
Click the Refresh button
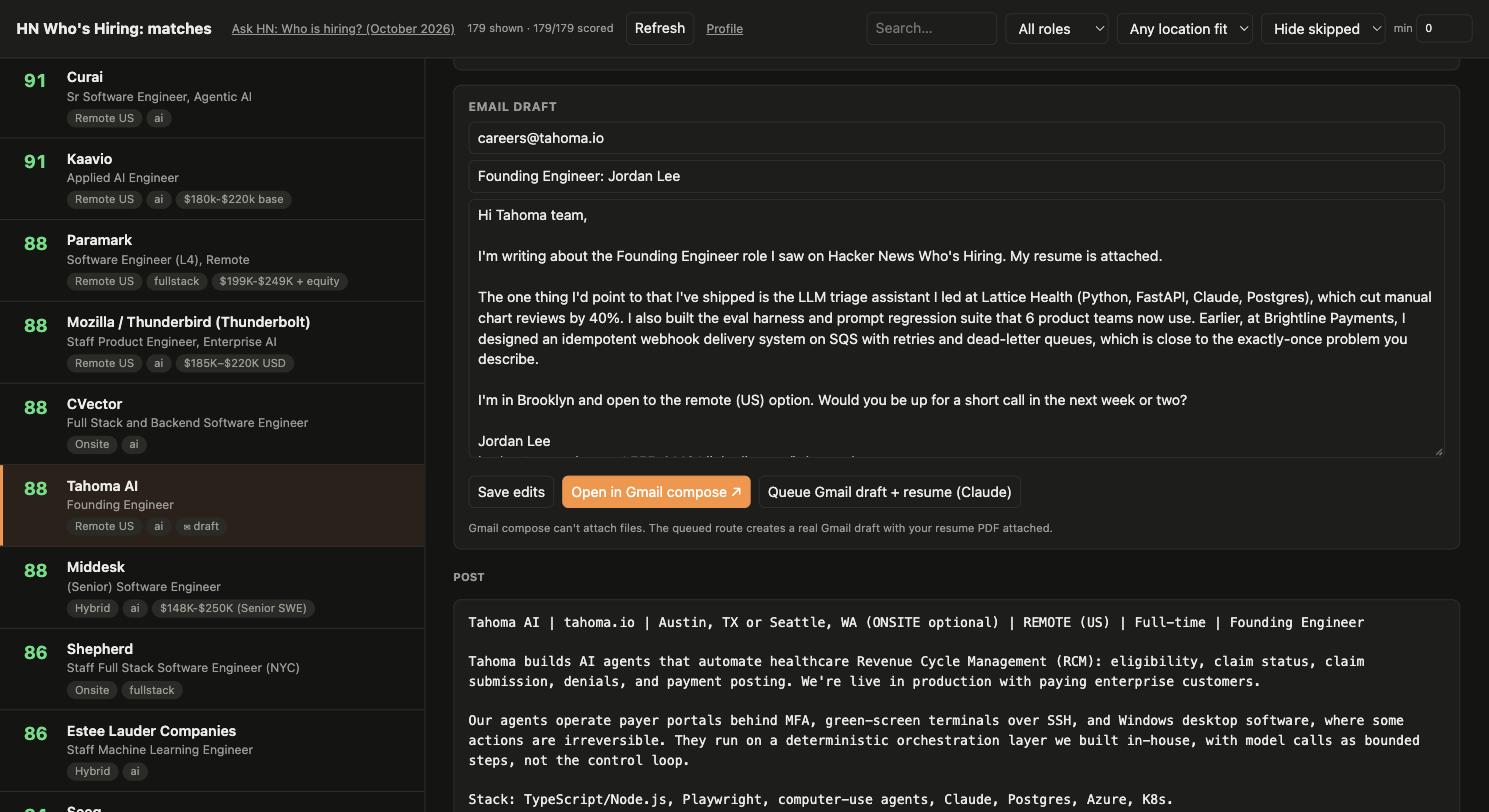(x=660, y=28)
